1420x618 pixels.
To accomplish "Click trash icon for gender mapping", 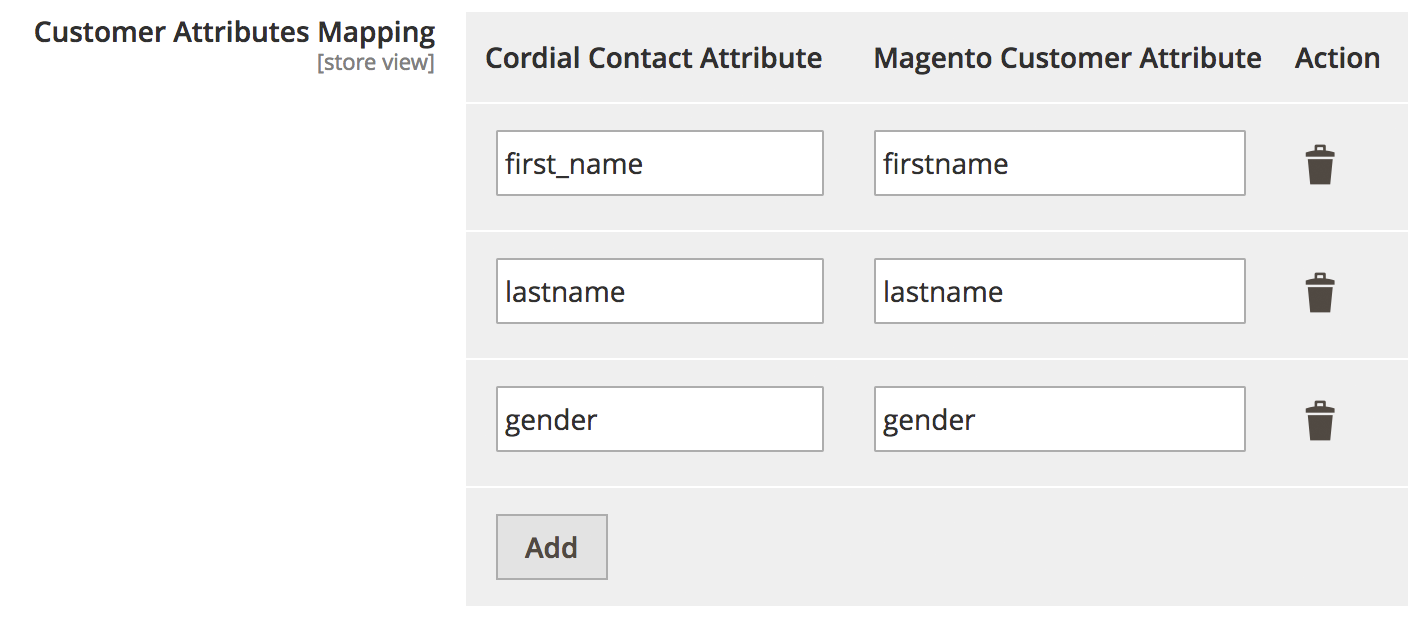I will point(1320,421).
